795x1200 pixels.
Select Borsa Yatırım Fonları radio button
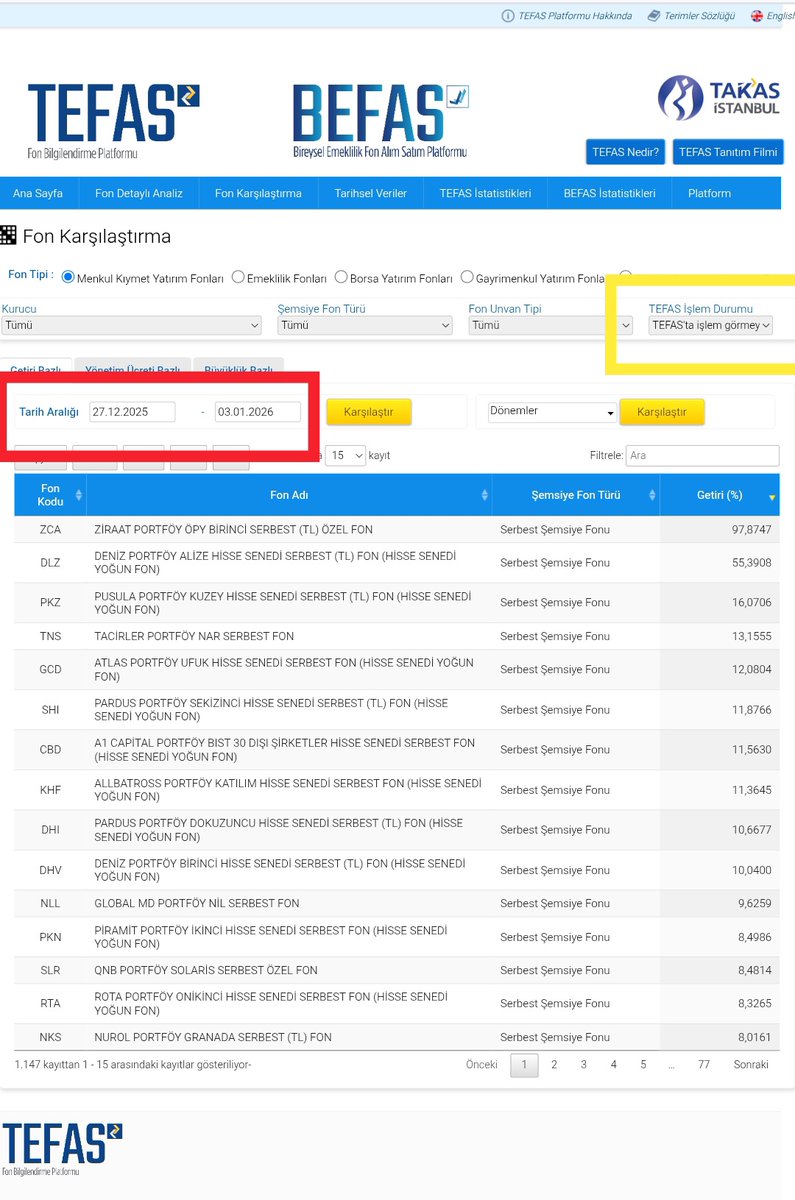pyautogui.click(x=341, y=277)
